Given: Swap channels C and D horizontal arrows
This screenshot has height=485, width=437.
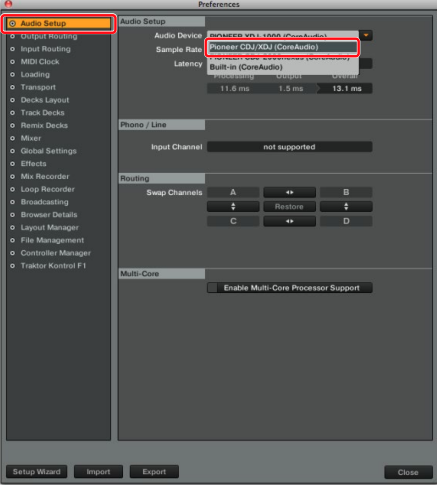Looking at the screenshot, I should pyautogui.click(x=289, y=221).
